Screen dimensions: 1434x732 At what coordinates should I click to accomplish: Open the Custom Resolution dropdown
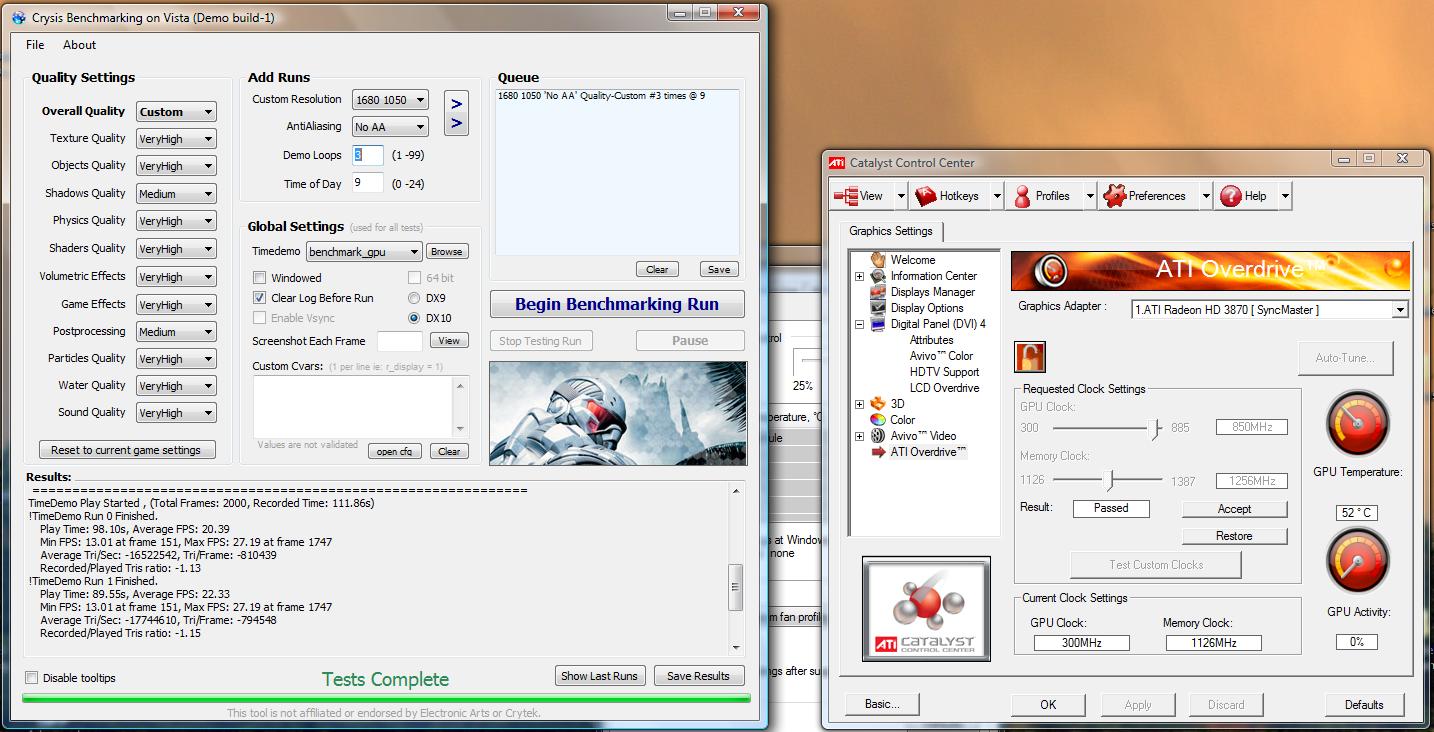pos(390,100)
